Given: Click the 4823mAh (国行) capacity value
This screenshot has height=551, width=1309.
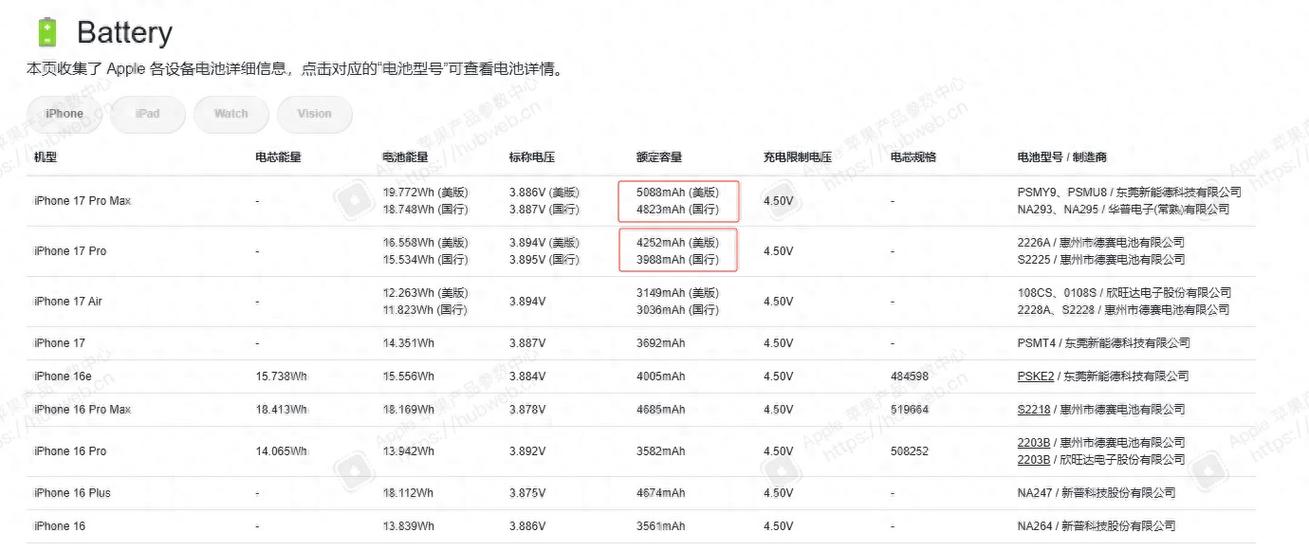Looking at the screenshot, I should click(x=677, y=209).
